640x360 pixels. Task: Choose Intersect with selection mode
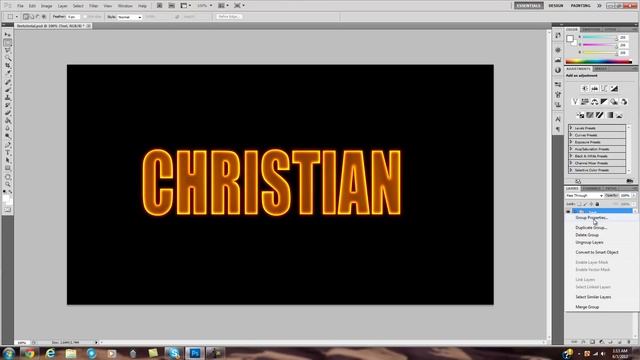(x=44, y=17)
